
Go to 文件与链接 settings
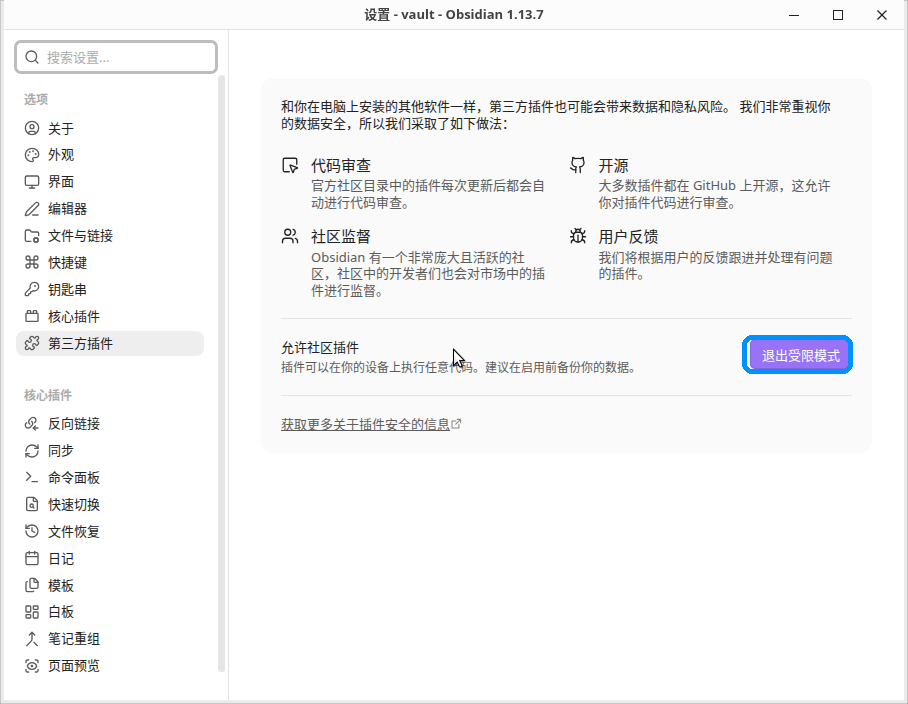pyautogui.click(x=110, y=236)
